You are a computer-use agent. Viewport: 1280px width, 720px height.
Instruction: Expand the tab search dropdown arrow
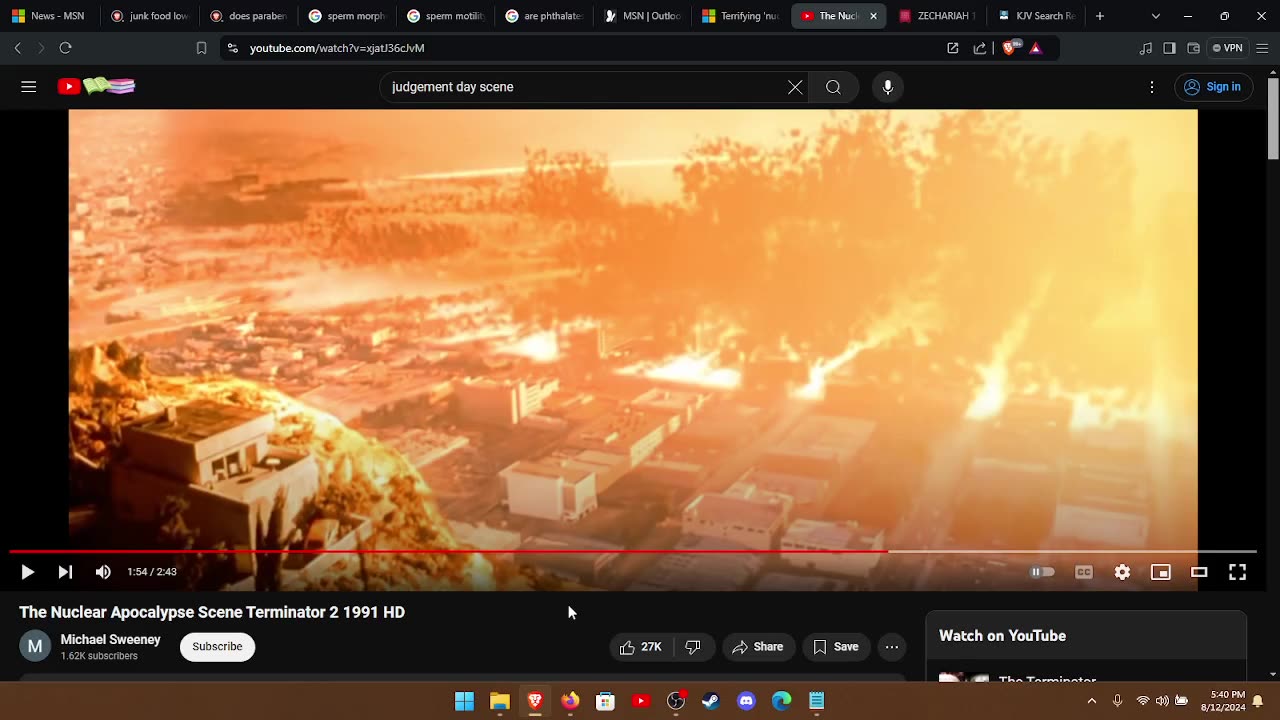click(x=1156, y=16)
